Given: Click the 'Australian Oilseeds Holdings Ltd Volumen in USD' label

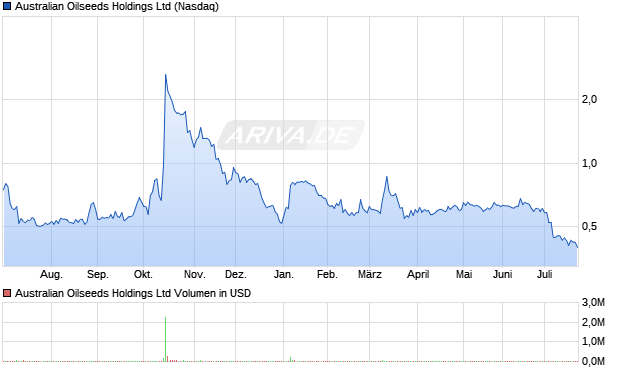Looking at the screenshot, I should pyautogui.click(x=133, y=293).
